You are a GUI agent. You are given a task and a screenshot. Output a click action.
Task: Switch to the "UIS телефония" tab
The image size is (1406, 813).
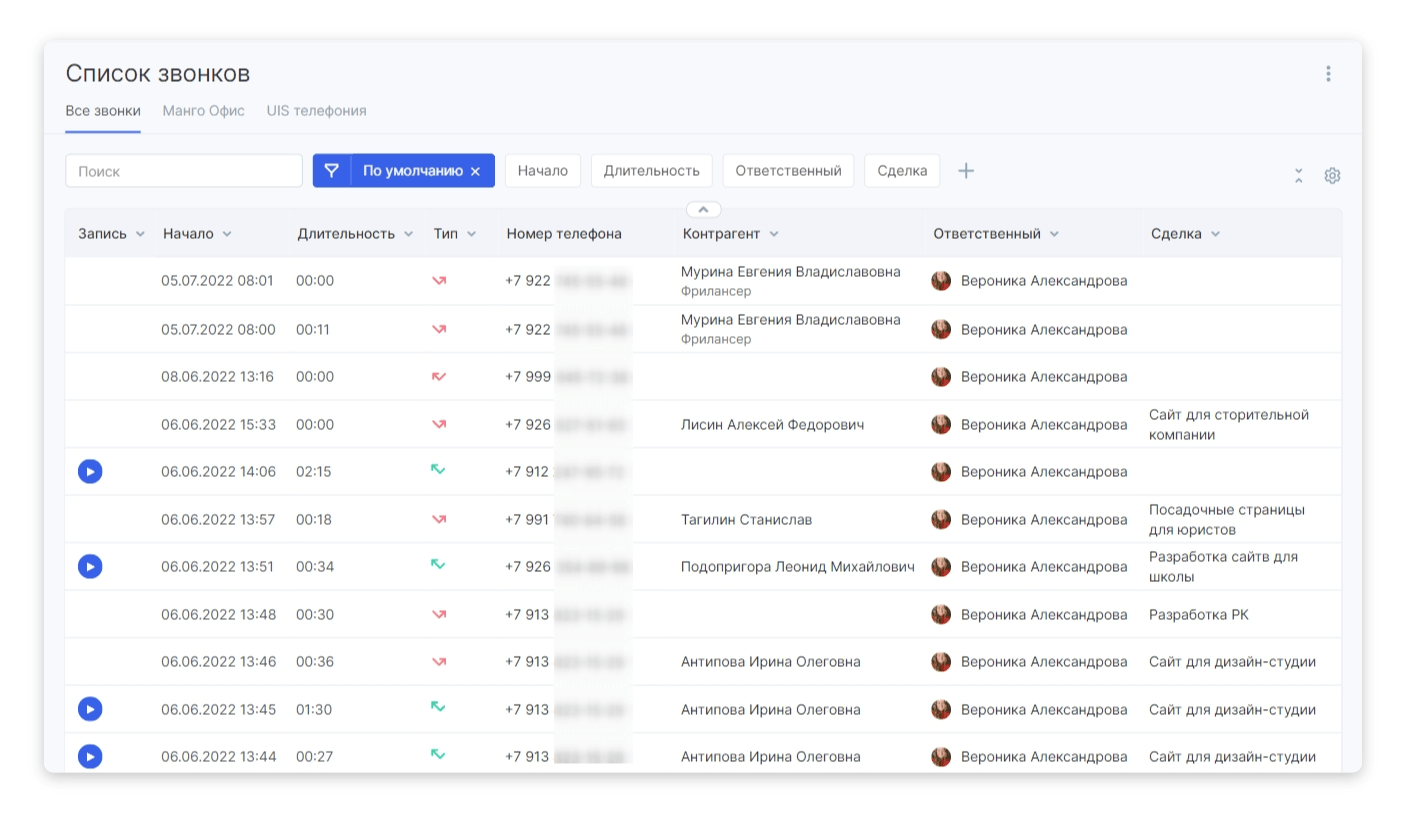[x=316, y=110]
